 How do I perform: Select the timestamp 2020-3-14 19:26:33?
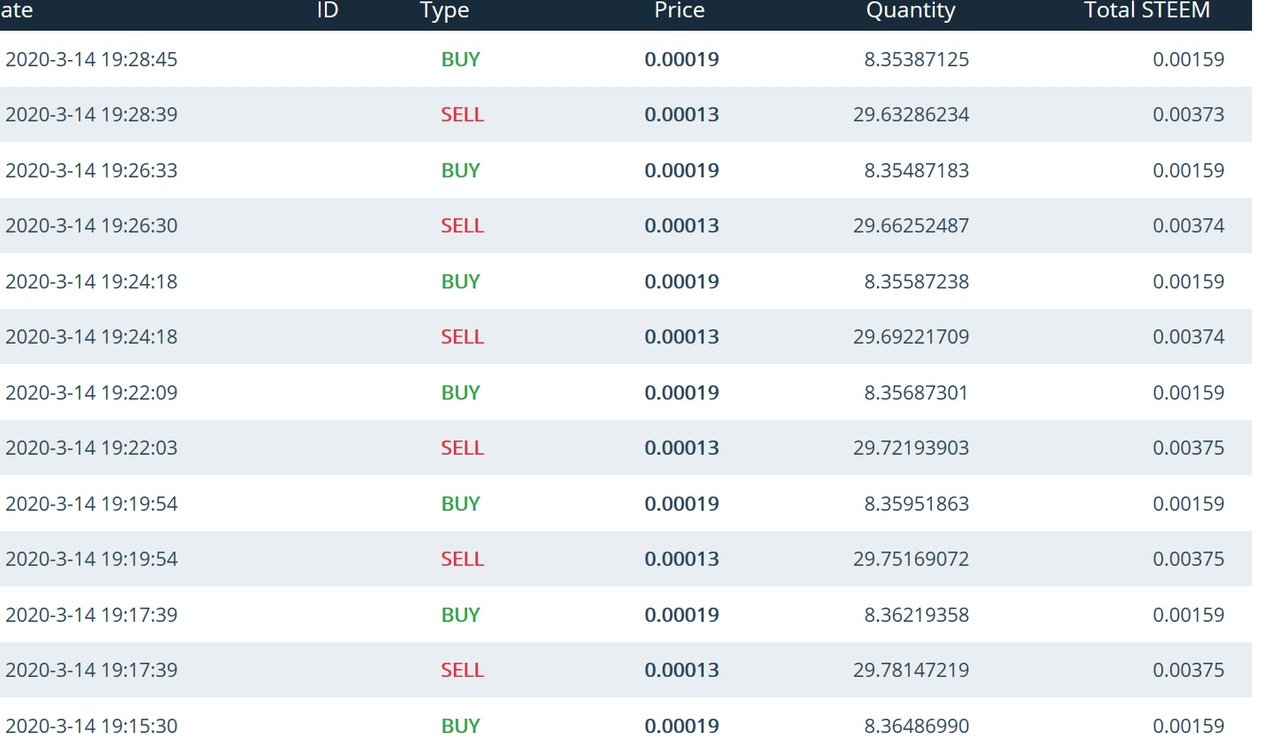click(91, 170)
